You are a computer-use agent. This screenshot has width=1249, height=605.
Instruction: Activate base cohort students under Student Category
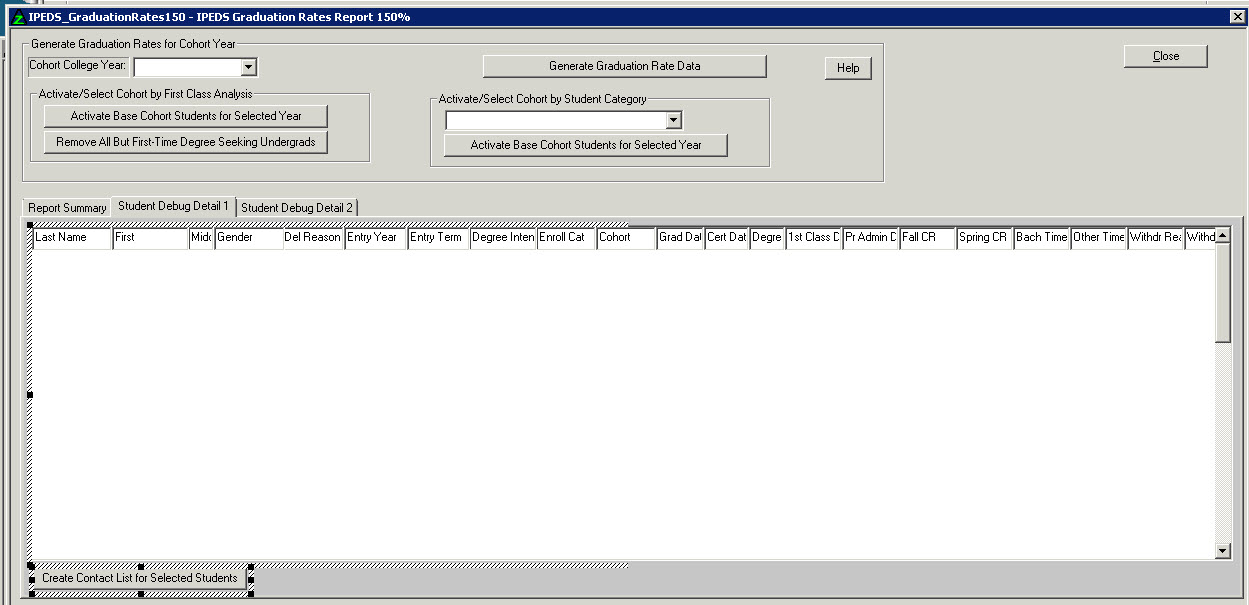pos(586,145)
